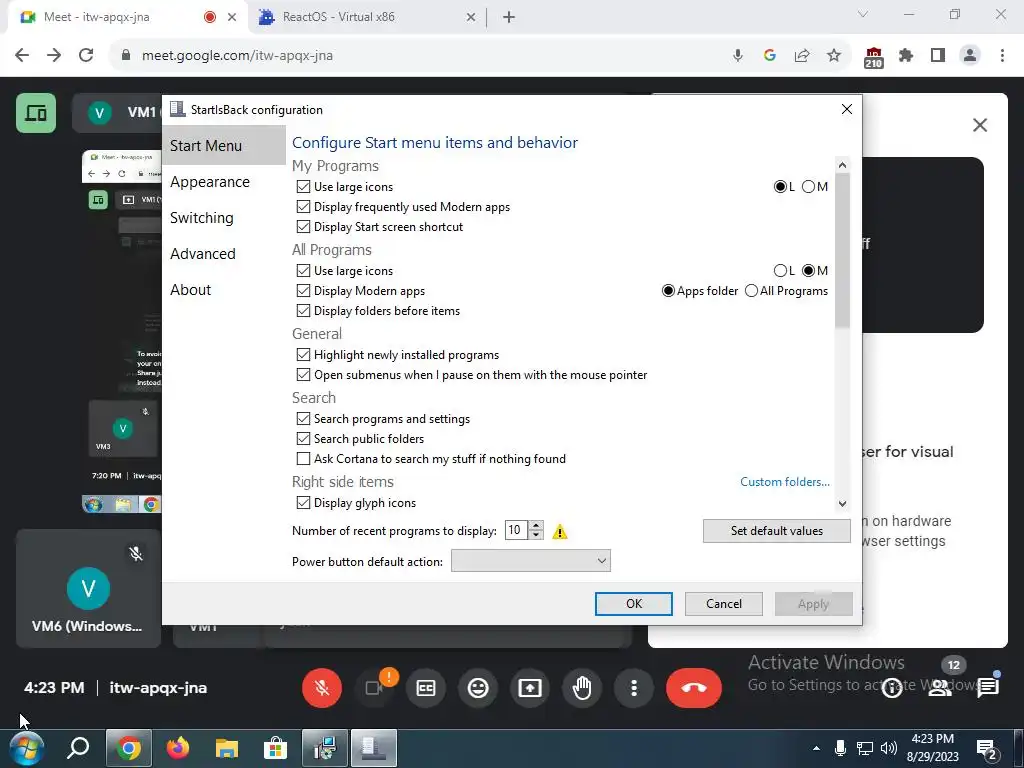Open Chrome from taskbar
Screen dimensions: 1024x768
coord(129,748)
